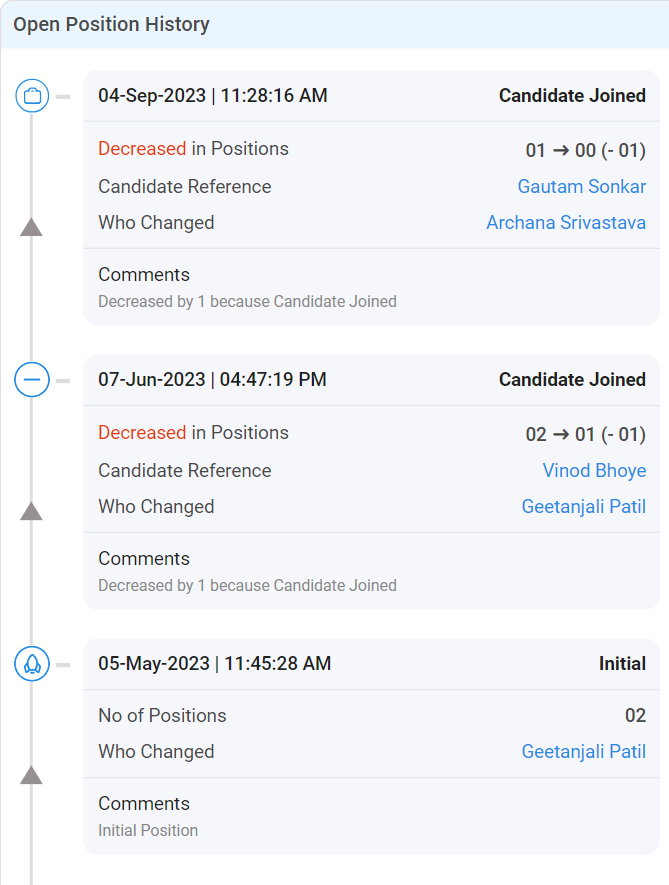This screenshot has width=669, height=885.
Task: Open Archana Srivastava's profile link
Action: [x=566, y=223]
